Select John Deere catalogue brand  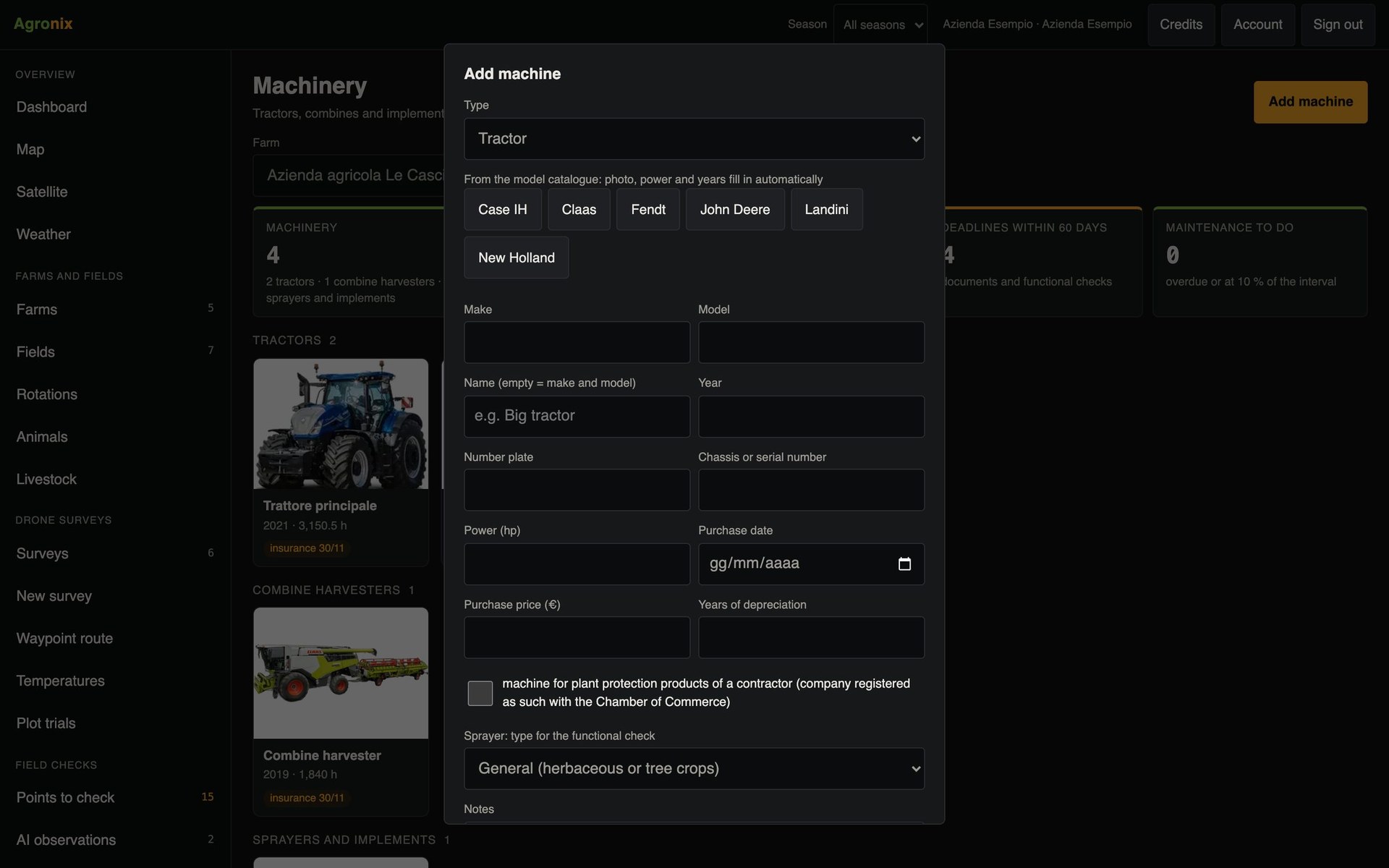tap(735, 210)
